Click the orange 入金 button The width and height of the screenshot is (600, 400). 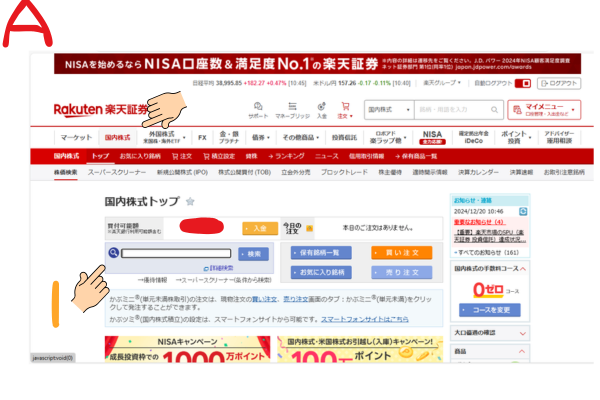tap(260, 229)
